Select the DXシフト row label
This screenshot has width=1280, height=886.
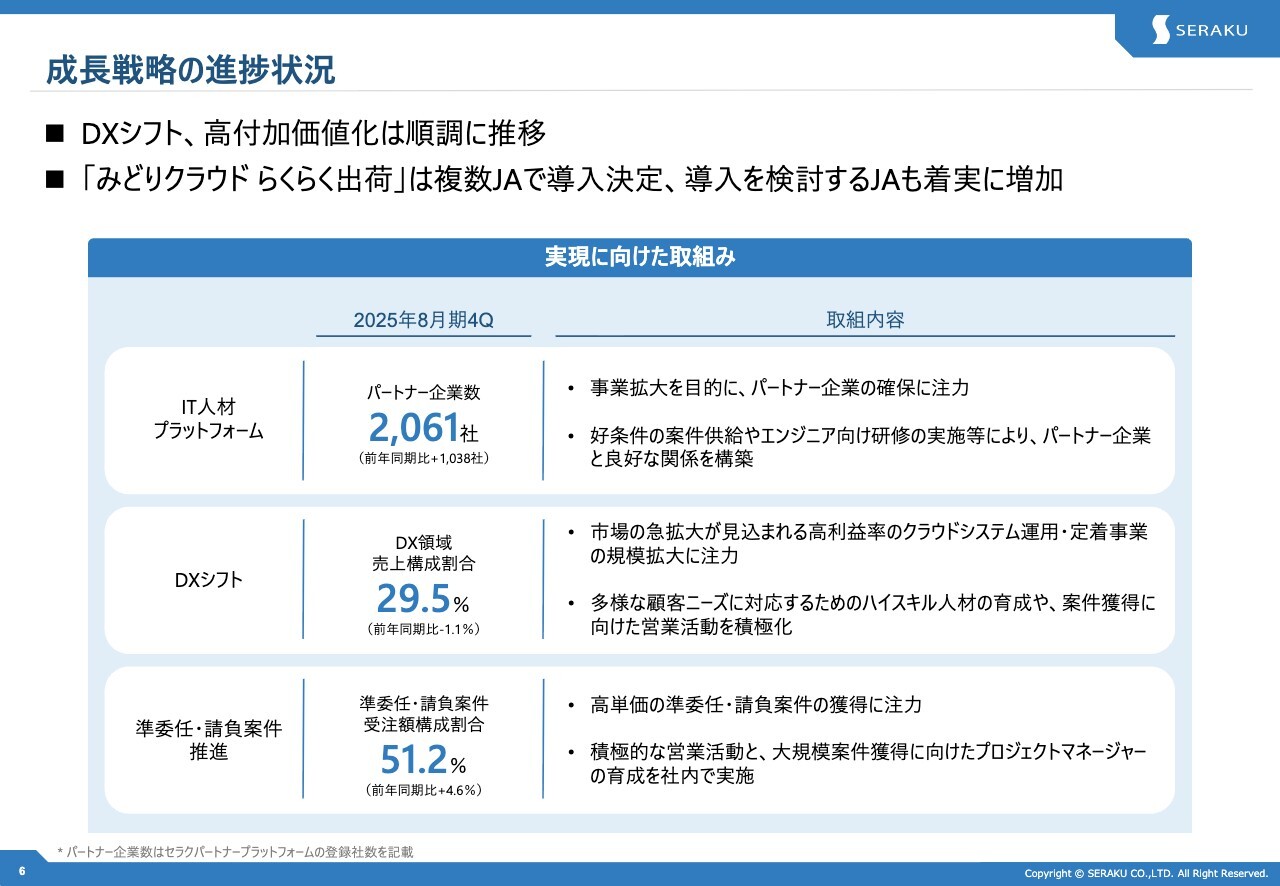point(208,580)
